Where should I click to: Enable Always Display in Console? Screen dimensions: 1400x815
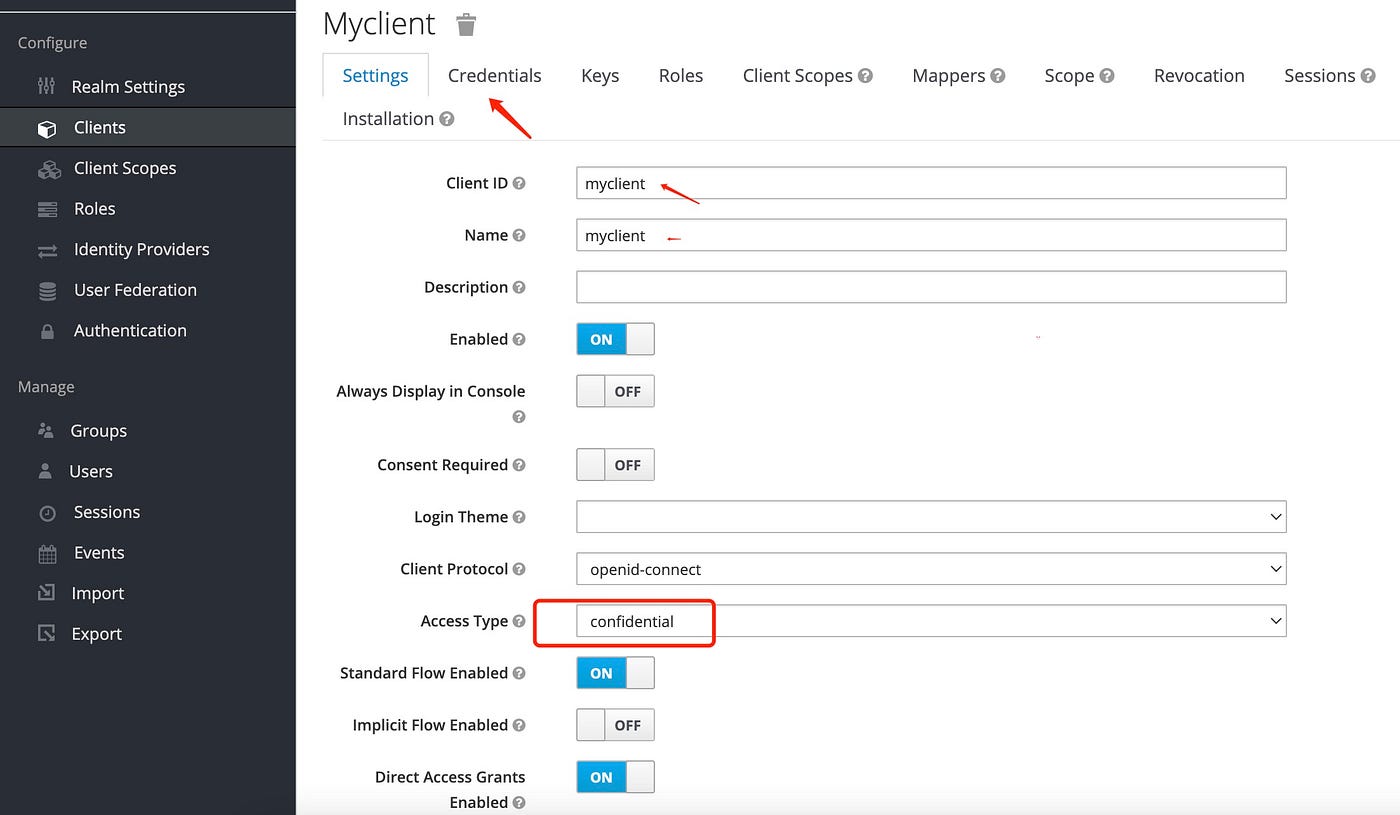pyautogui.click(x=614, y=391)
